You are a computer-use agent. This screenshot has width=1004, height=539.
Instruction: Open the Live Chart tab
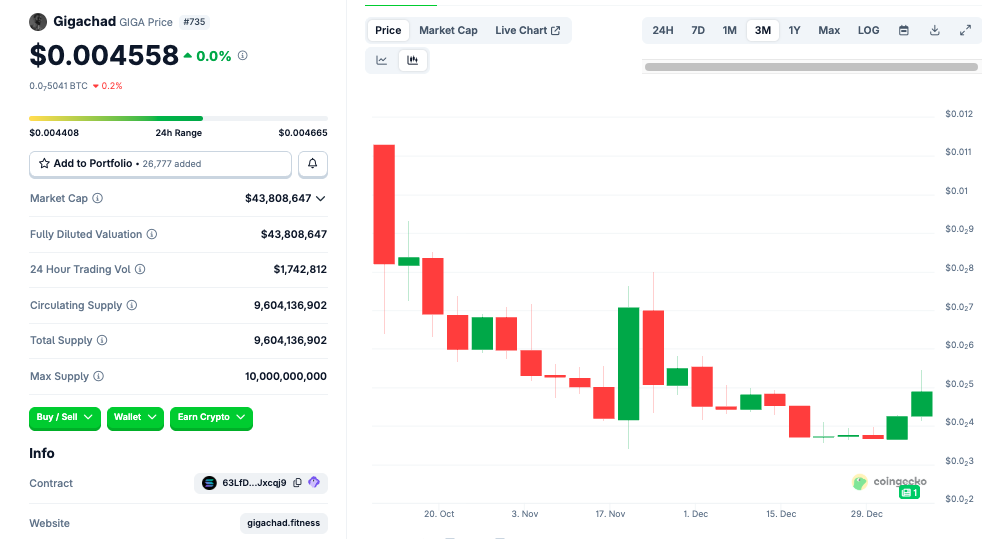point(528,30)
